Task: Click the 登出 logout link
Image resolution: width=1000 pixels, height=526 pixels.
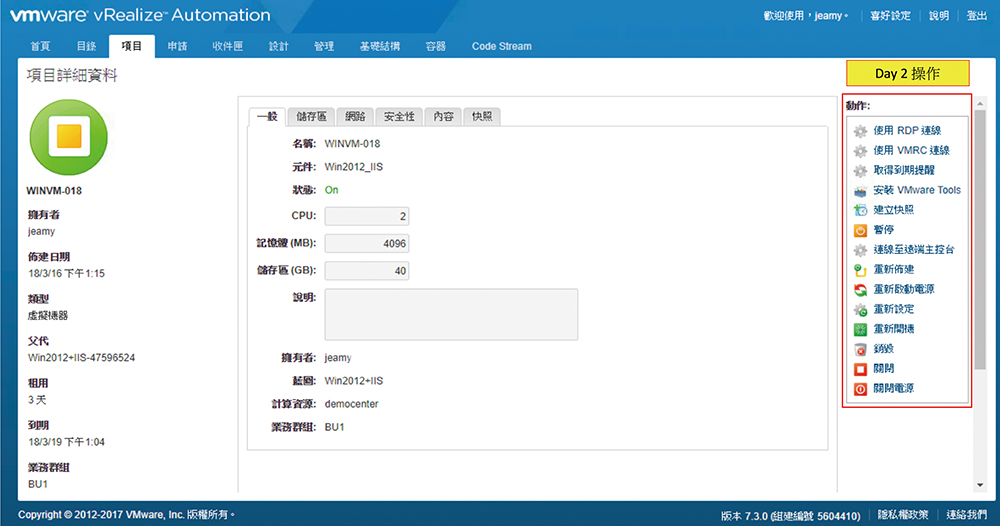Action: click(x=977, y=15)
